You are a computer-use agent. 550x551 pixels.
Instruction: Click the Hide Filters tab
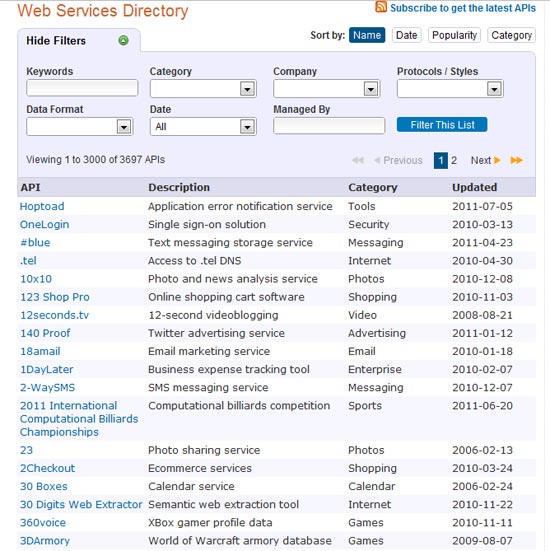pos(79,40)
